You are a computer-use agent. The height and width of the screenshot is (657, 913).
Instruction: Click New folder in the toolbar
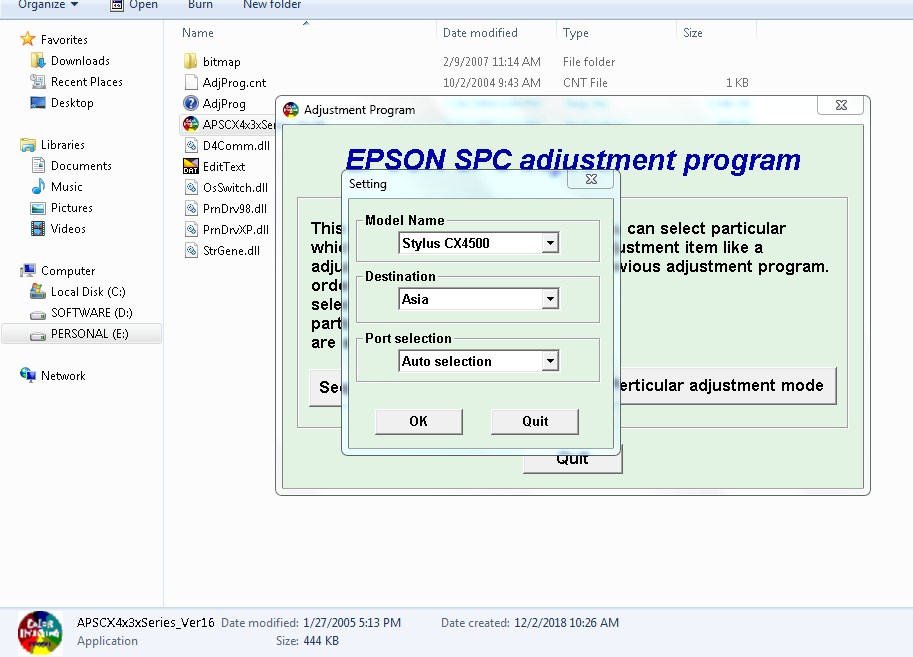coord(272,5)
